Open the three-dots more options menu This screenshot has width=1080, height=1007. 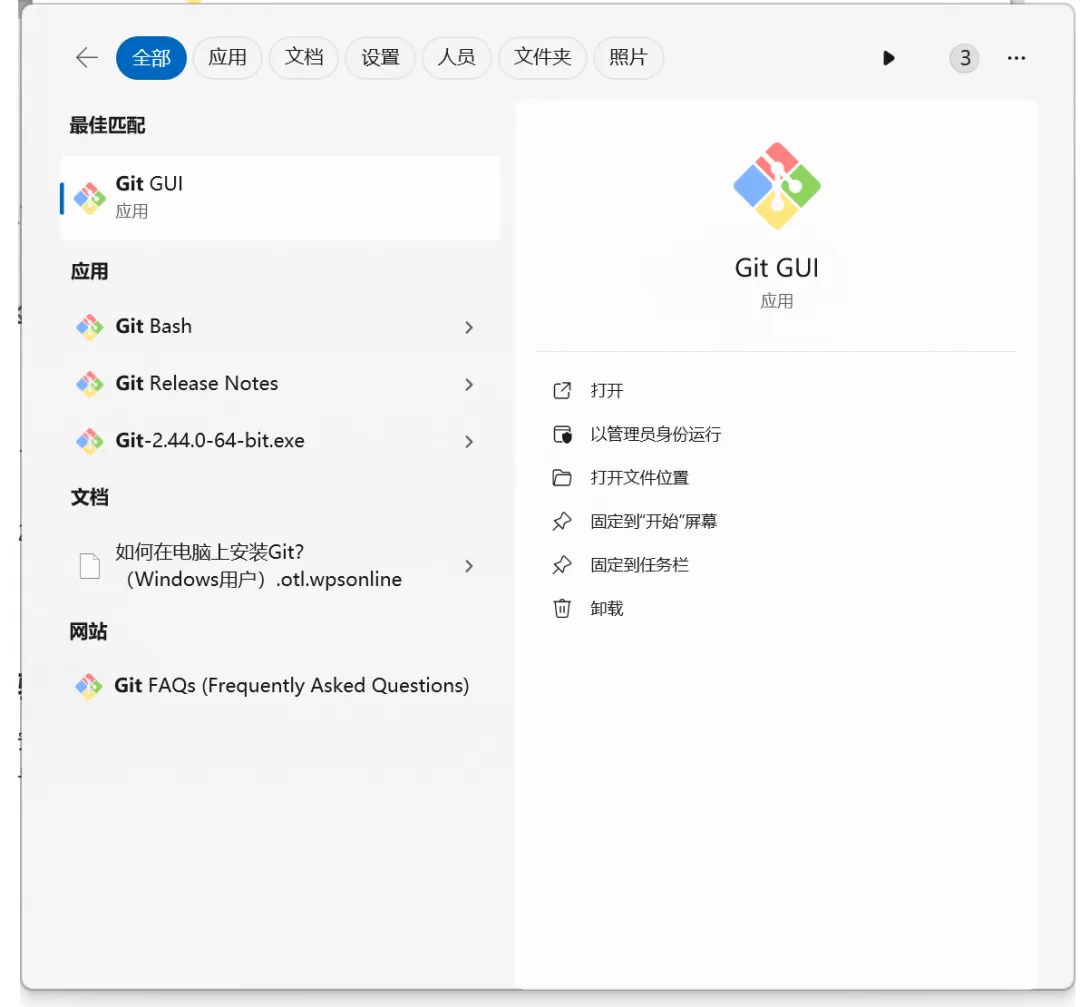pyautogui.click(x=1016, y=58)
